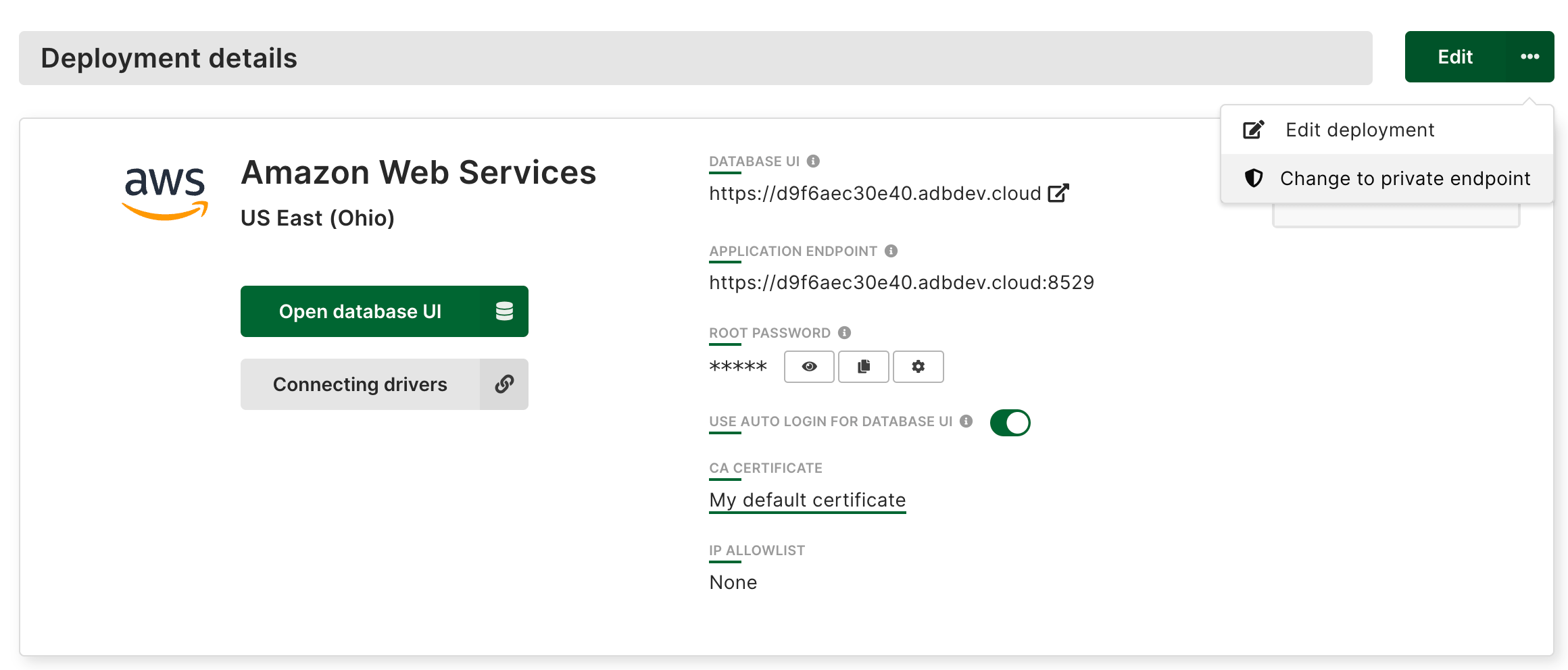Image resolution: width=1568 pixels, height=670 pixels.
Task: Click the chain link icon on Connecting drivers
Action: [504, 384]
